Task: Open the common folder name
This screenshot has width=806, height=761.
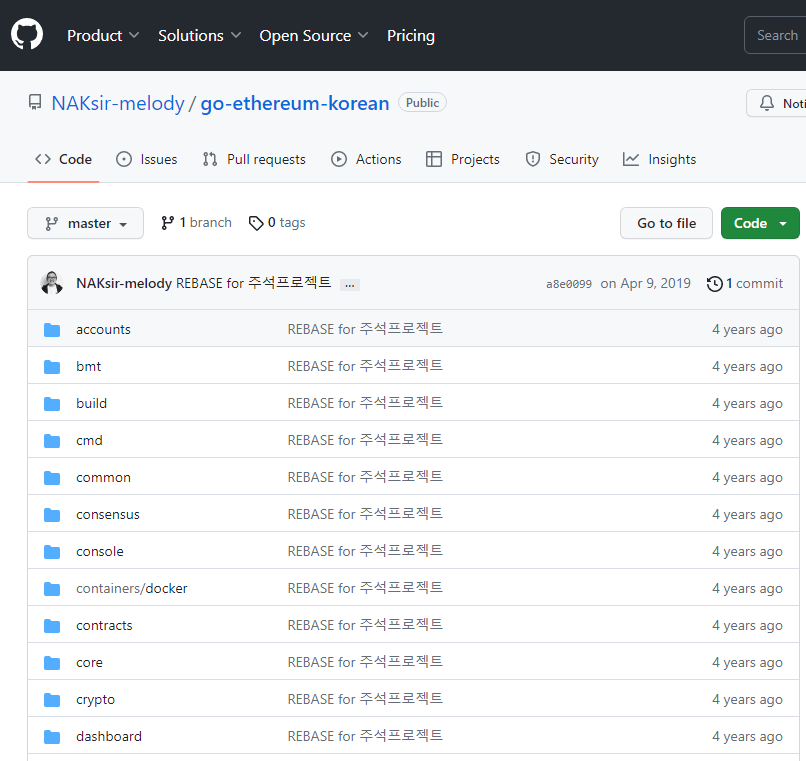Action: (103, 478)
